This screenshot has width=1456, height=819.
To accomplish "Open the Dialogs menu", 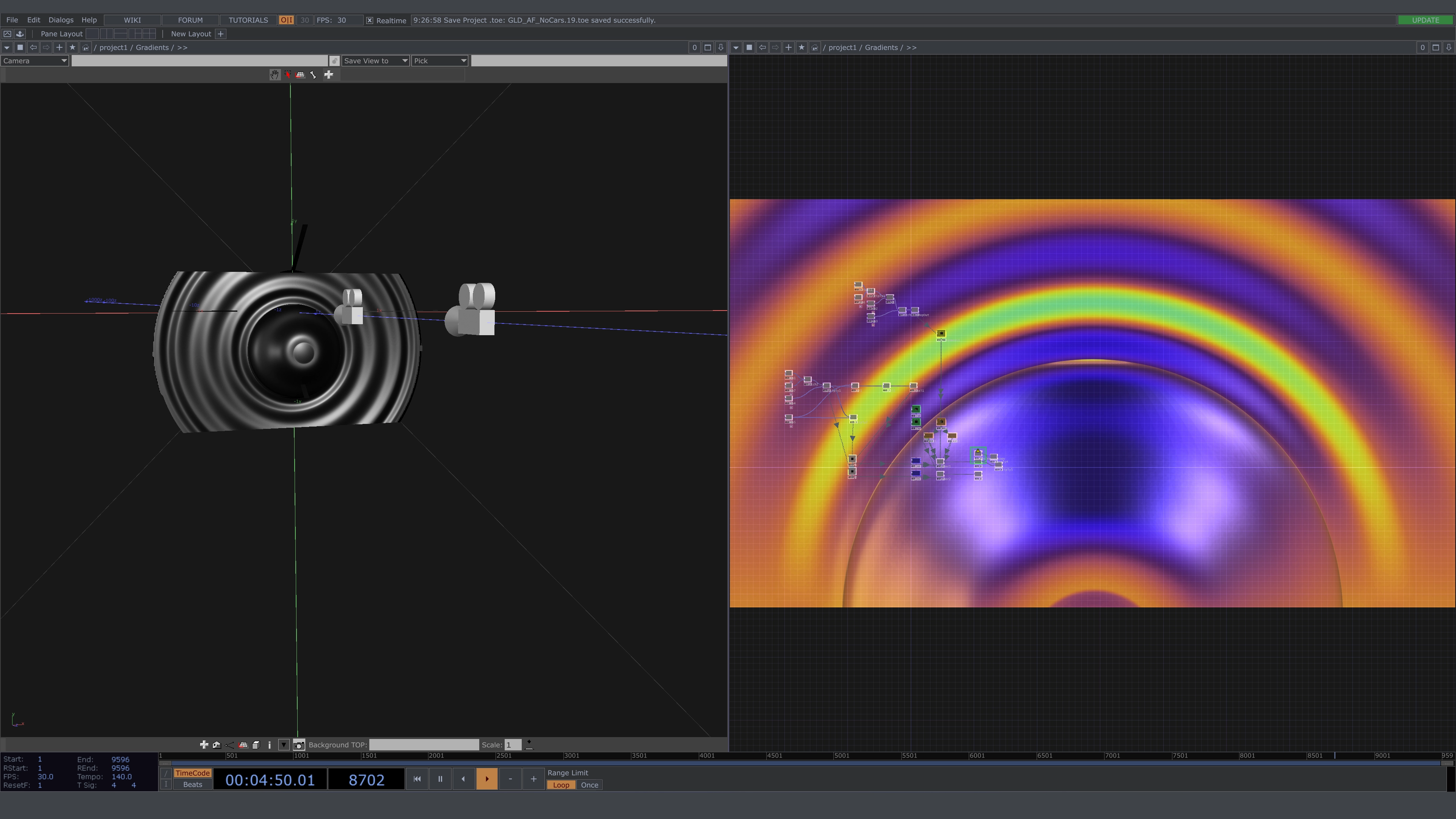I will (x=61, y=20).
